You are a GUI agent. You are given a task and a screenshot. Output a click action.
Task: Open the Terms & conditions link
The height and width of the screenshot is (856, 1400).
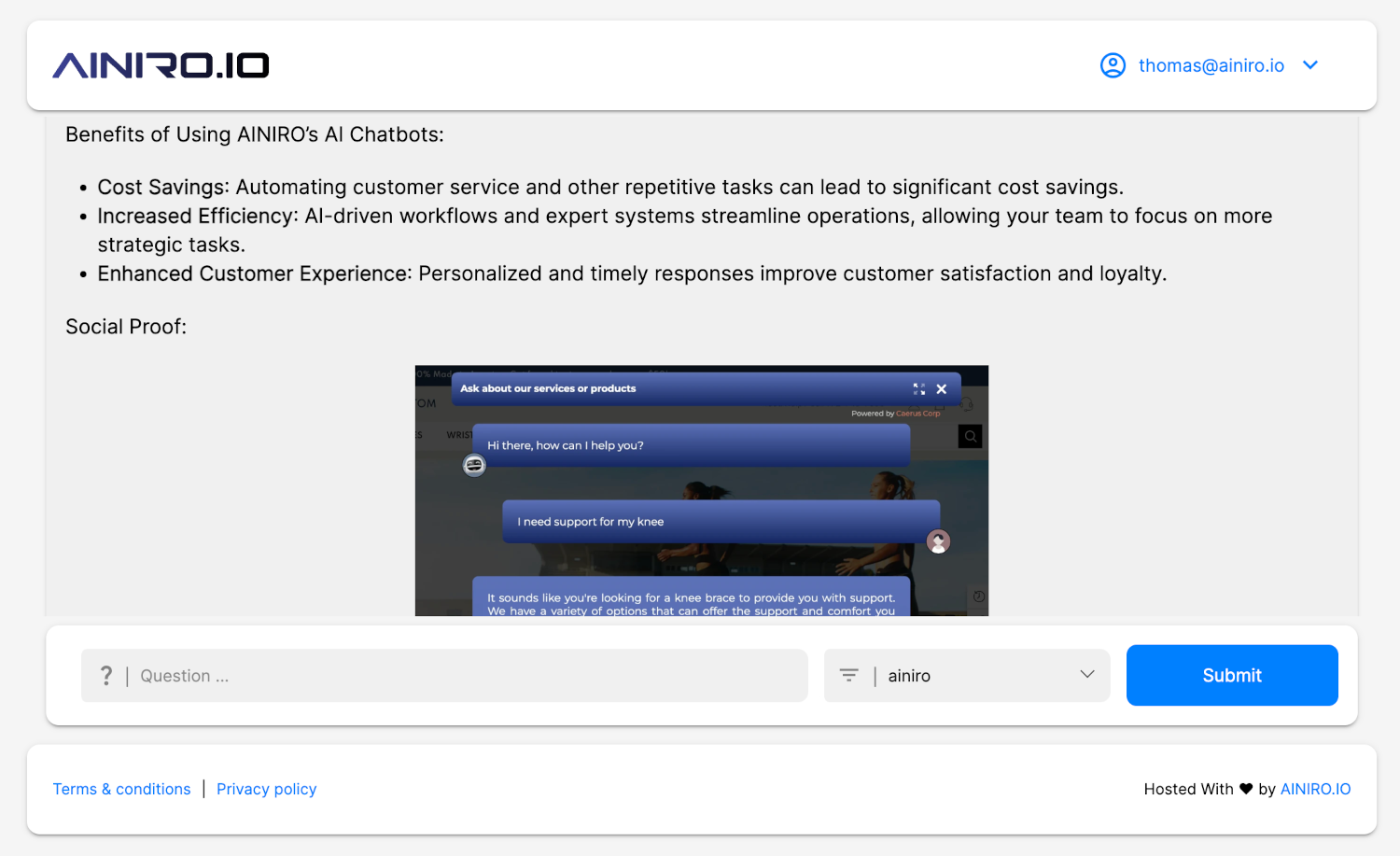click(x=121, y=790)
